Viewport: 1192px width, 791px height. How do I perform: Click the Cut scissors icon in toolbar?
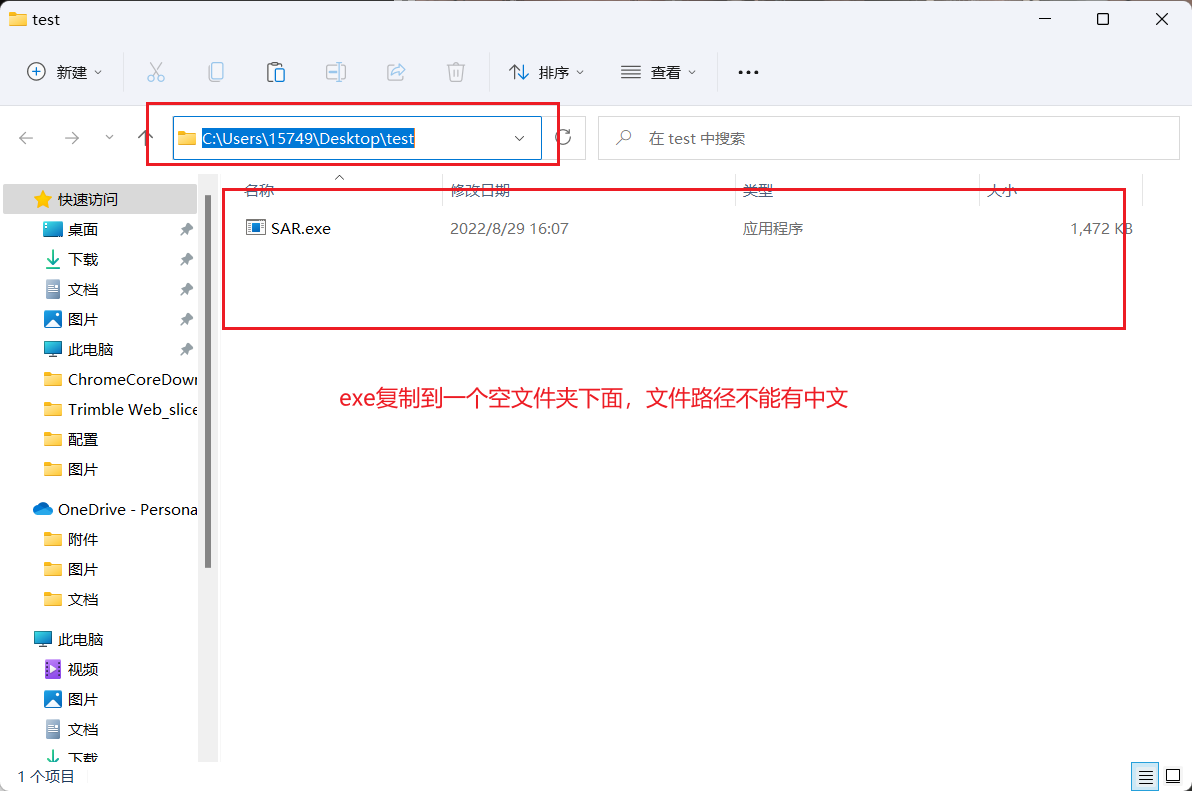click(x=155, y=72)
